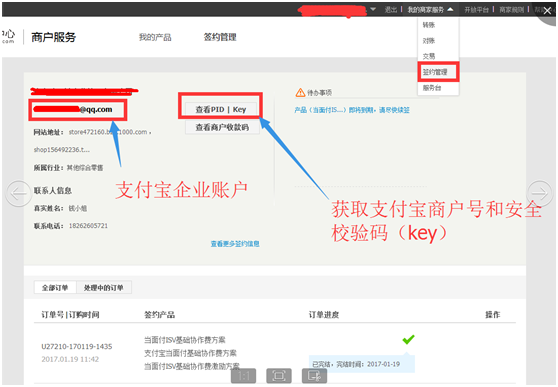
Task: Click the 操作 column header
Action: [x=493, y=315]
